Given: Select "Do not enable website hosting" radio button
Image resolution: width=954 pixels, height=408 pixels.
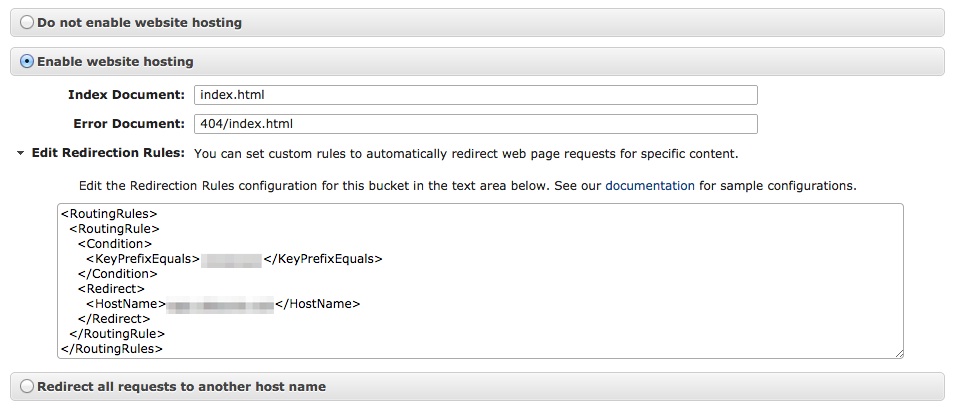Looking at the screenshot, I should pyautogui.click(x=27, y=22).
